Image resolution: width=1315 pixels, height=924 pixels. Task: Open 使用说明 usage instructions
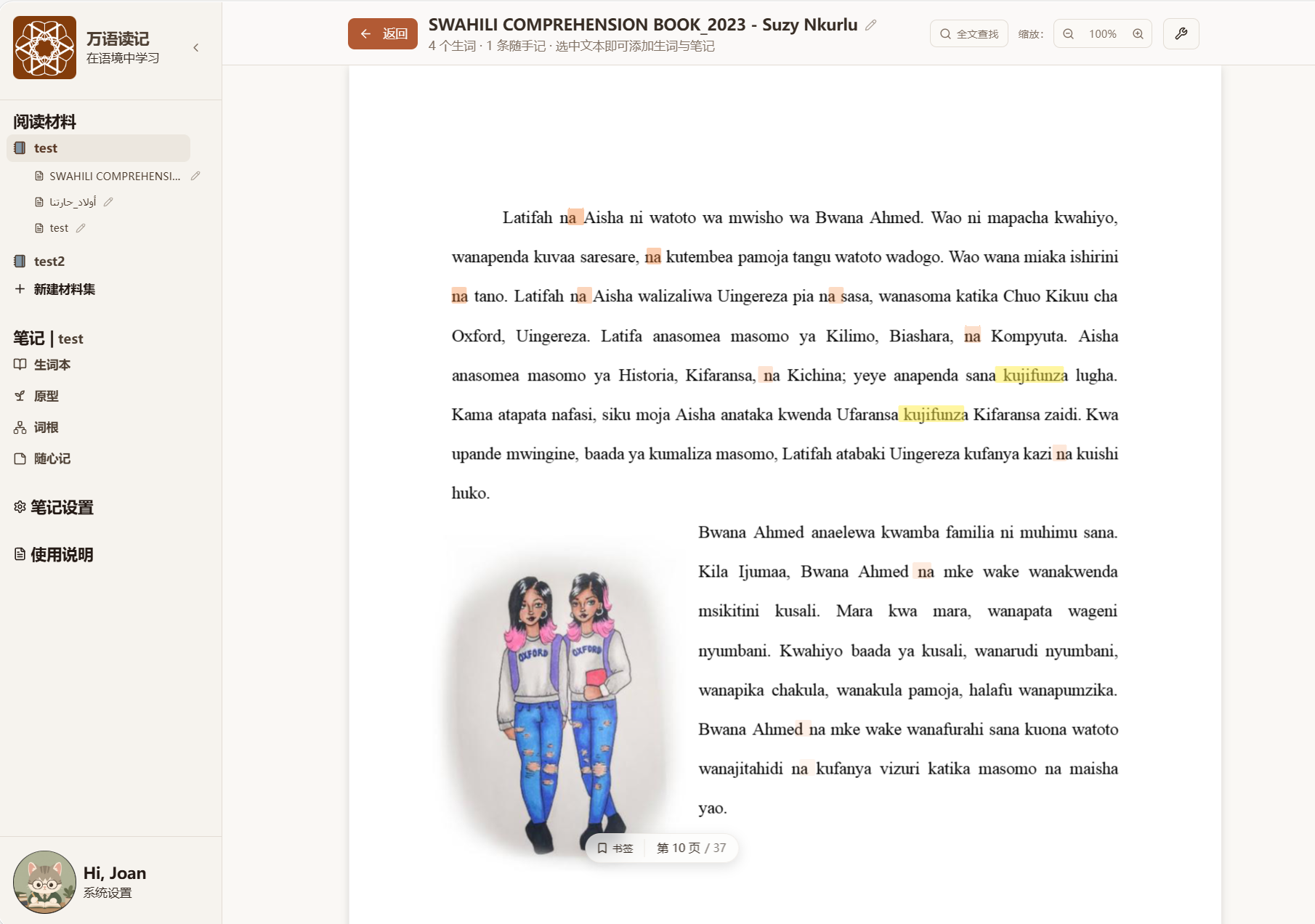point(54,554)
